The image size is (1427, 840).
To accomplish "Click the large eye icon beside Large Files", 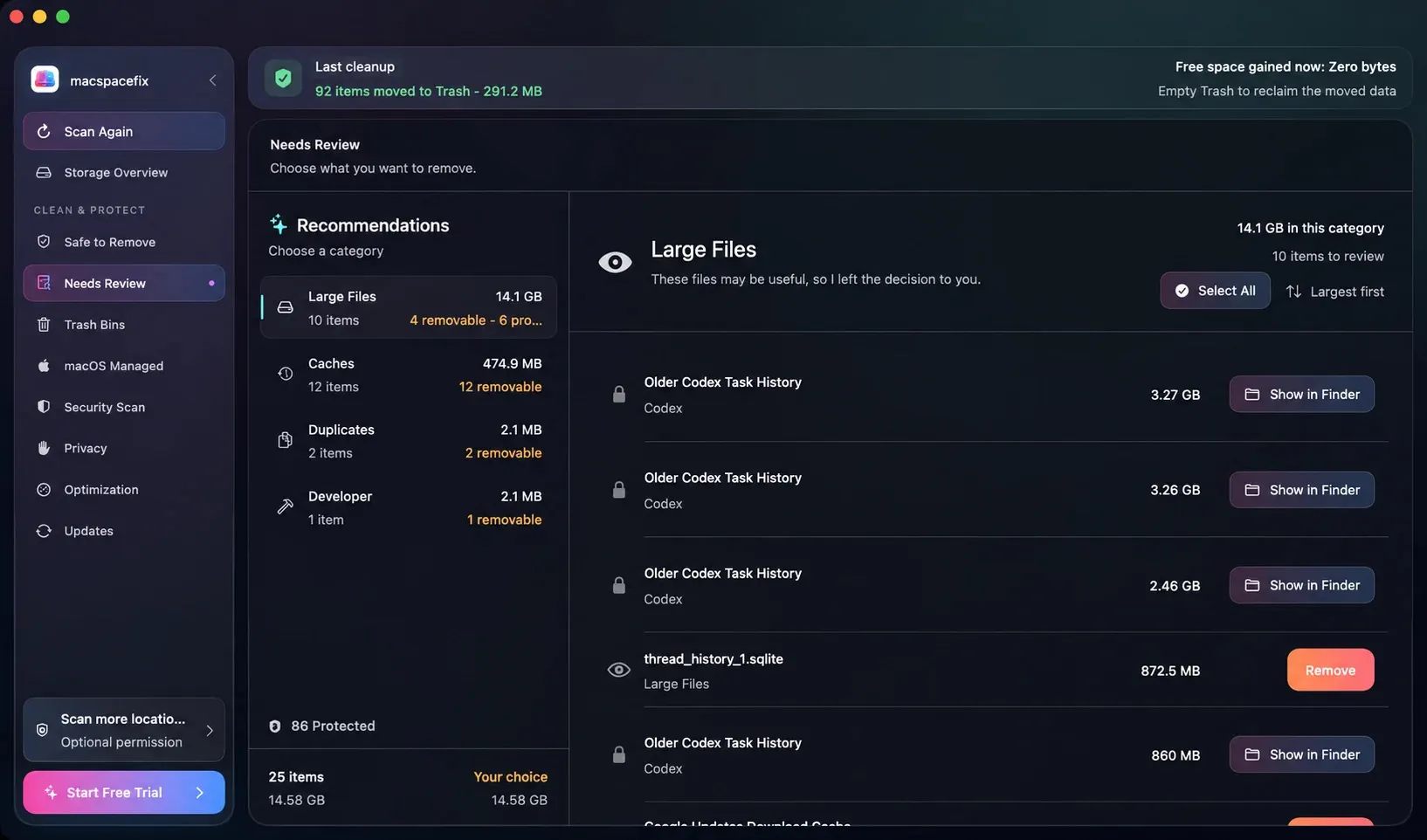I will (615, 262).
